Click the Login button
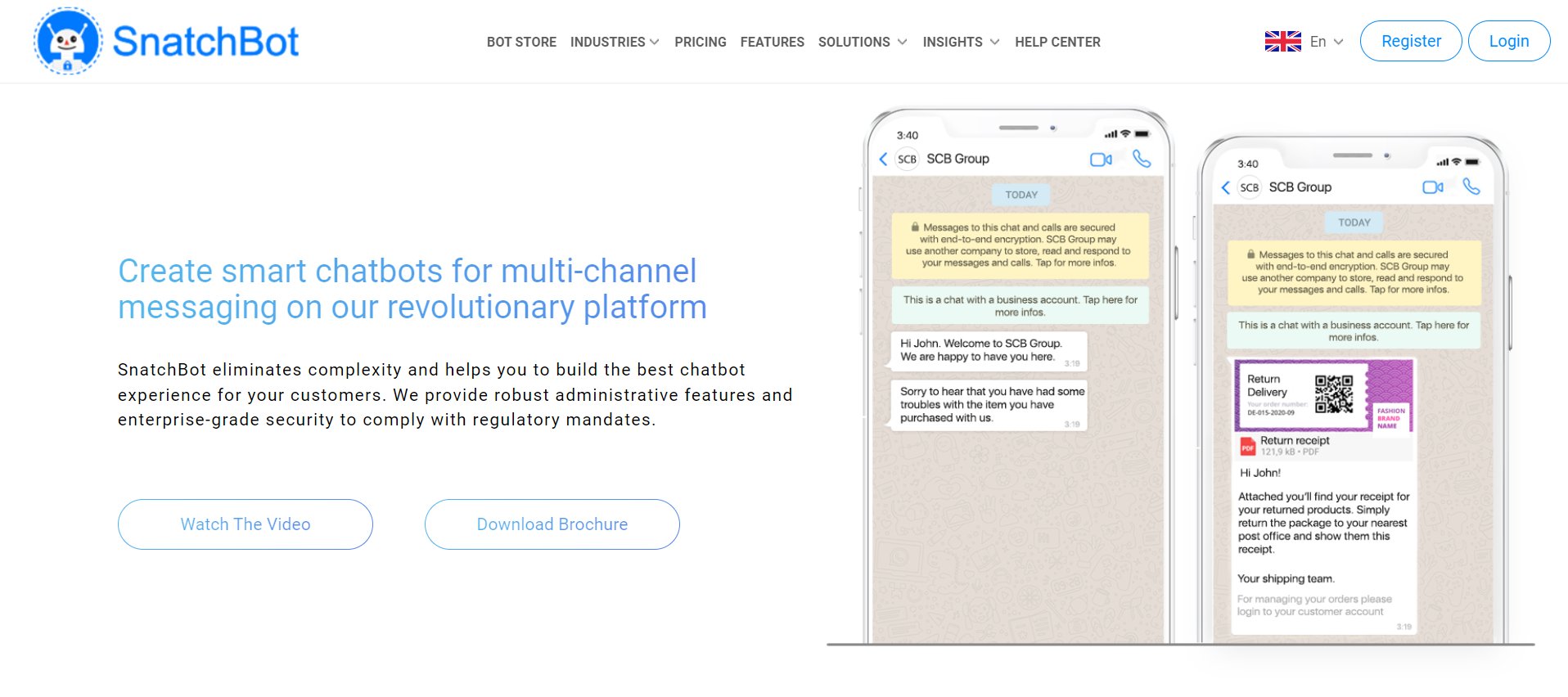Screen dimensions: 1568x697 click(1509, 41)
